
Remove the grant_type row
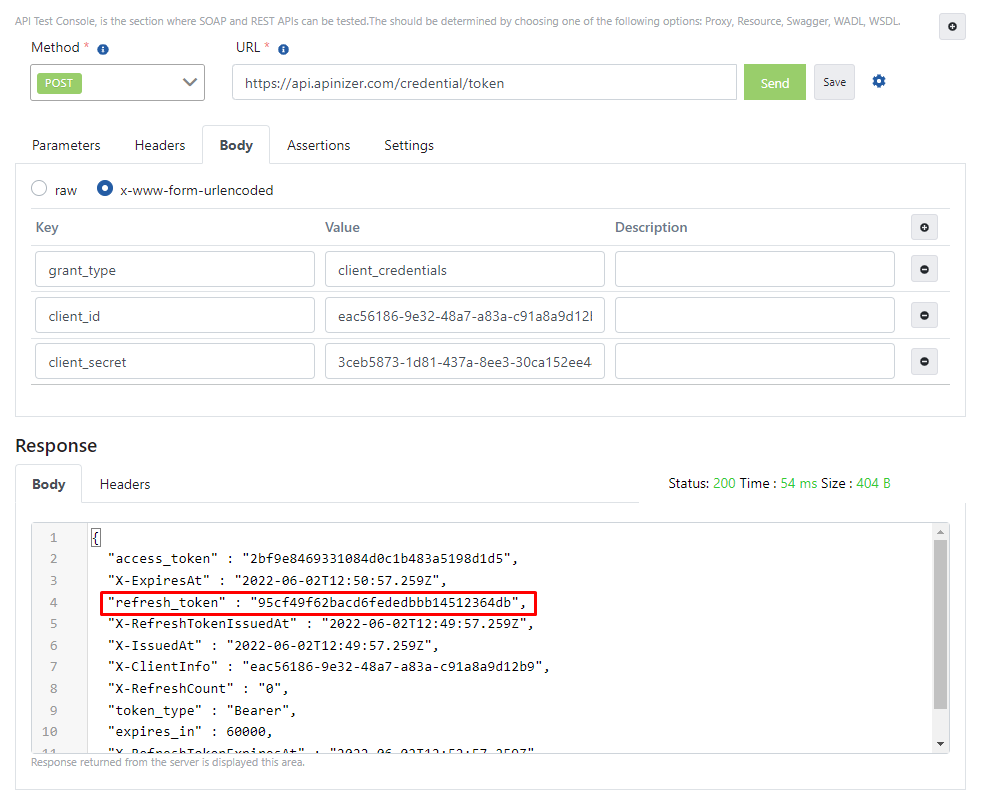[924, 270]
